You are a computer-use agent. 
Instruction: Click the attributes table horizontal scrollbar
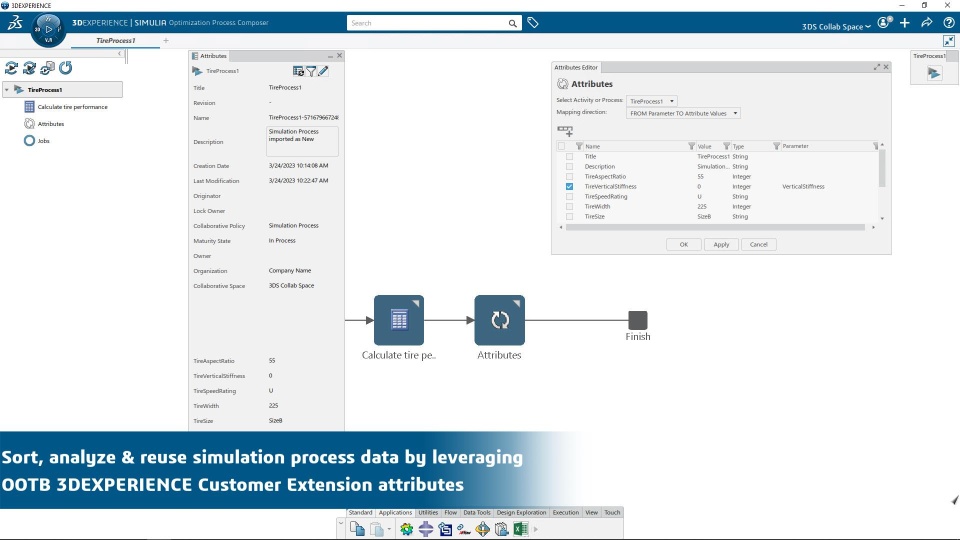coord(715,227)
